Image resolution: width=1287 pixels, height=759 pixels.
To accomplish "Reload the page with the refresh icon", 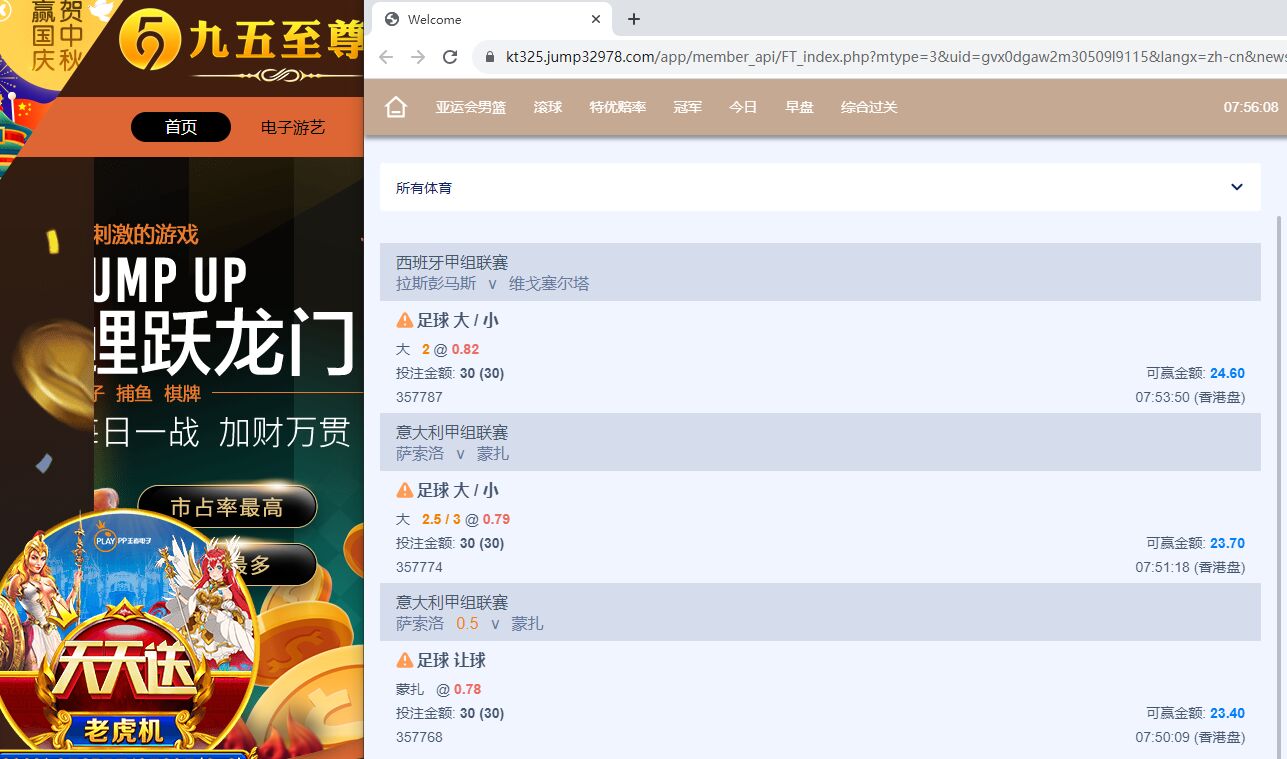I will (450, 57).
